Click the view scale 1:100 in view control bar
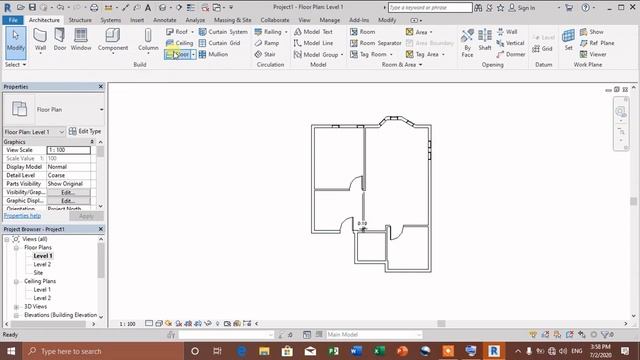Viewport: 640px width, 360px height. (x=127, y=324)
